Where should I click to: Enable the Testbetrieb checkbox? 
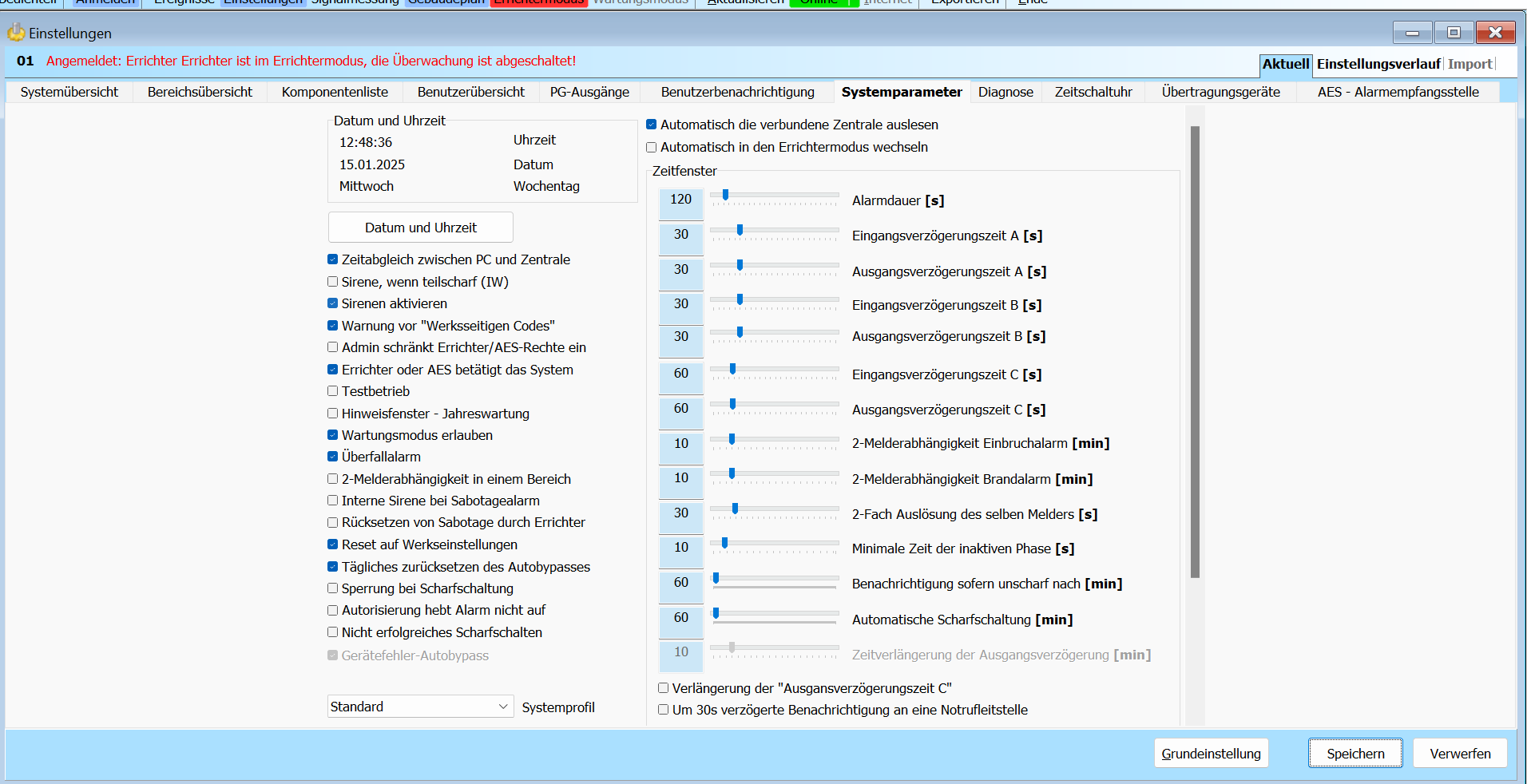(x=333, y=391)
